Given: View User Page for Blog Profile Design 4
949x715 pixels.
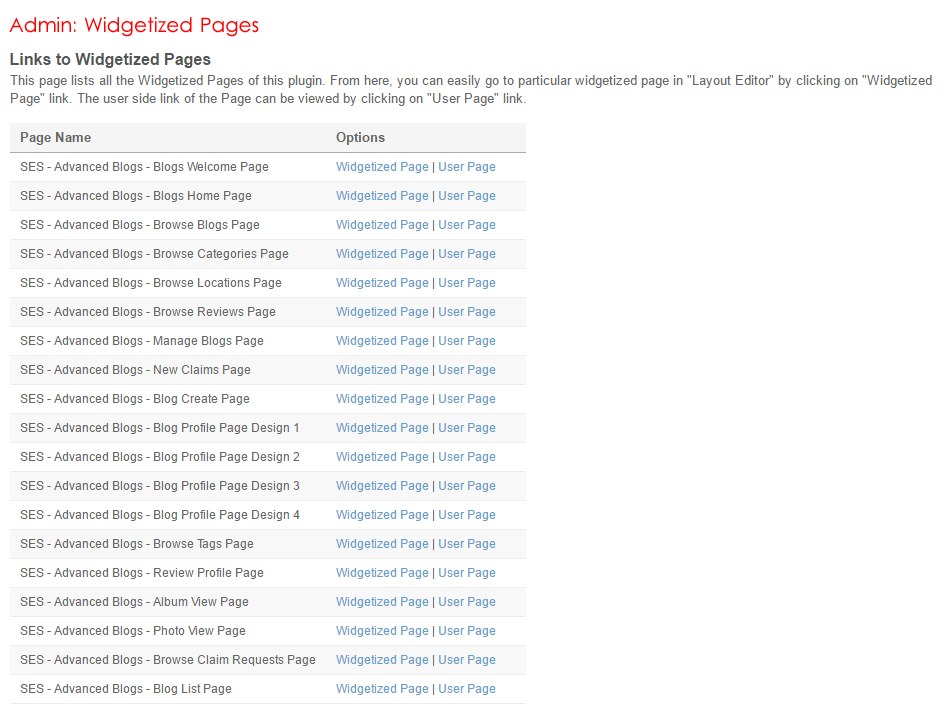Looking at the screenshot, I should click(x=466, y=515).
